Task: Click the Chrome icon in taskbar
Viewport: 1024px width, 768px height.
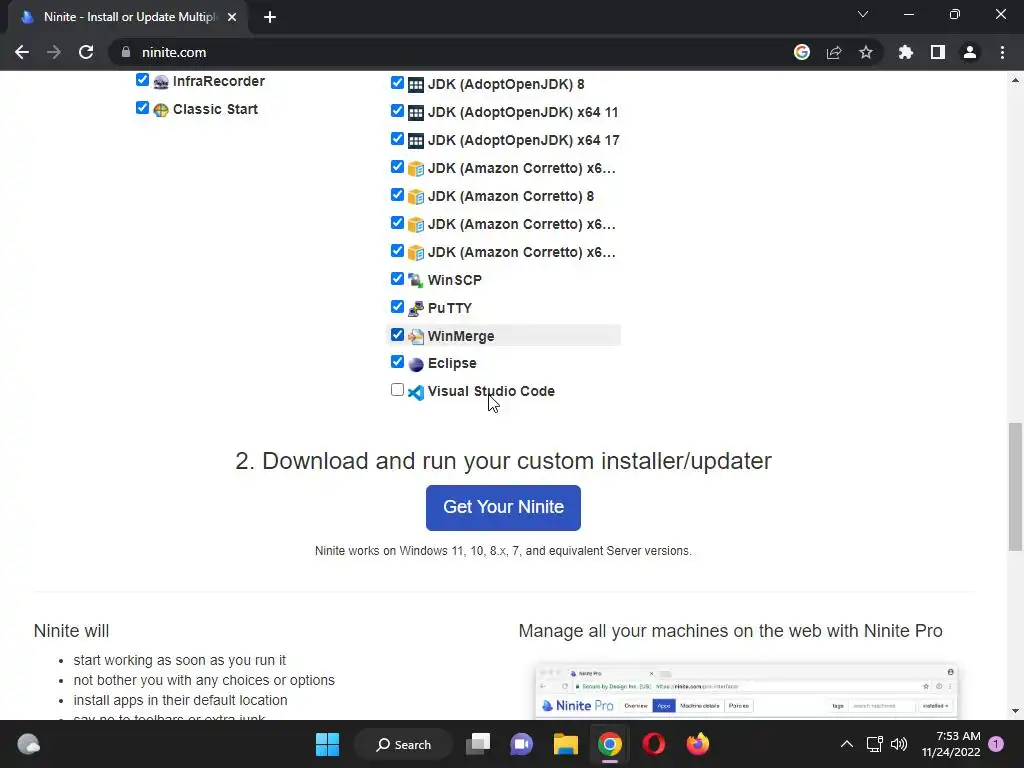Action: tap(610, 744)
